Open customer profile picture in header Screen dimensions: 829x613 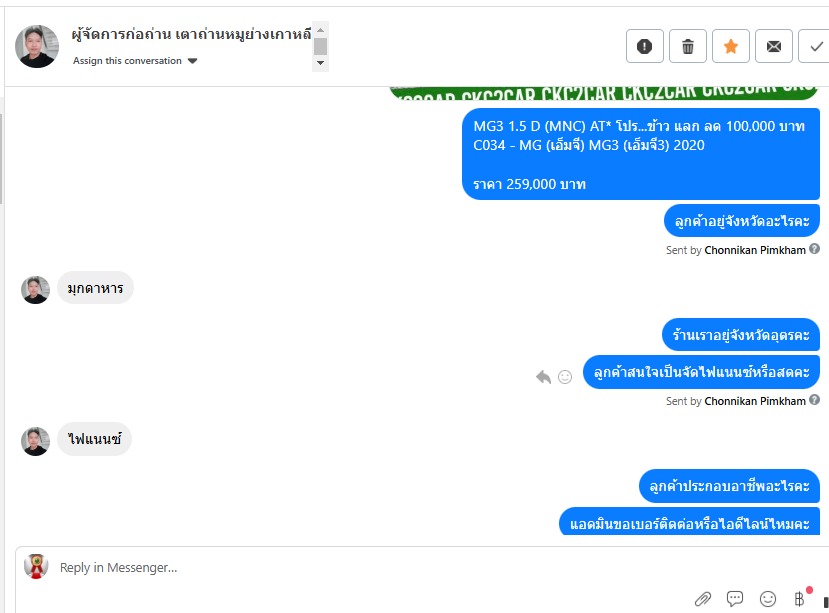click(37, 46)
